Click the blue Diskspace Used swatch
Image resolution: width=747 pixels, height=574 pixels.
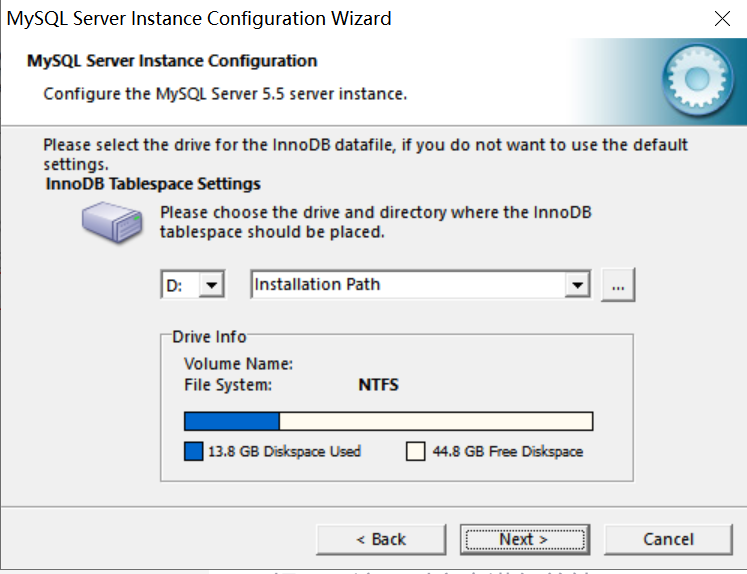click(x=193, y=451)
